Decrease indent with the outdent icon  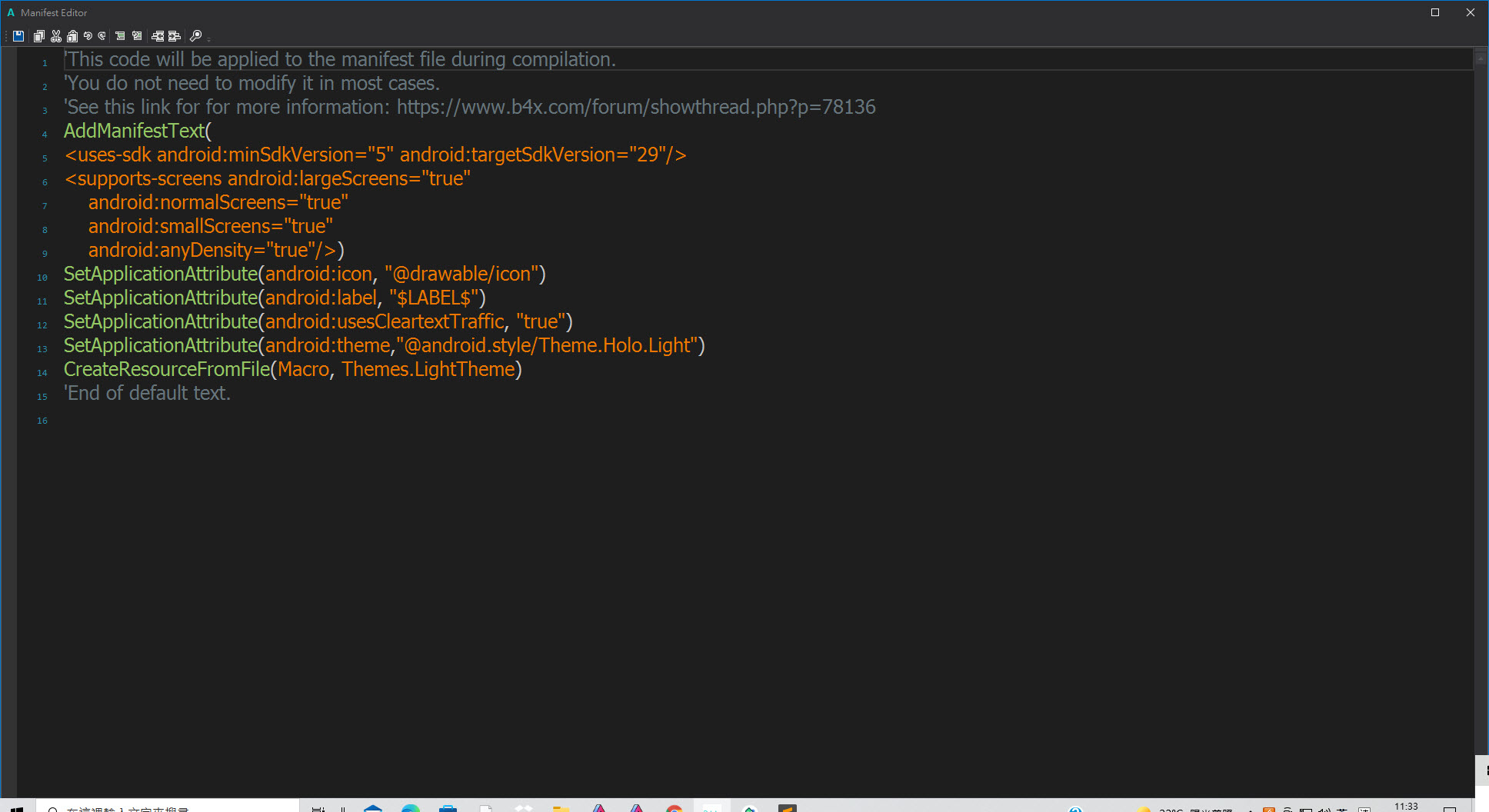click(158, 35)
